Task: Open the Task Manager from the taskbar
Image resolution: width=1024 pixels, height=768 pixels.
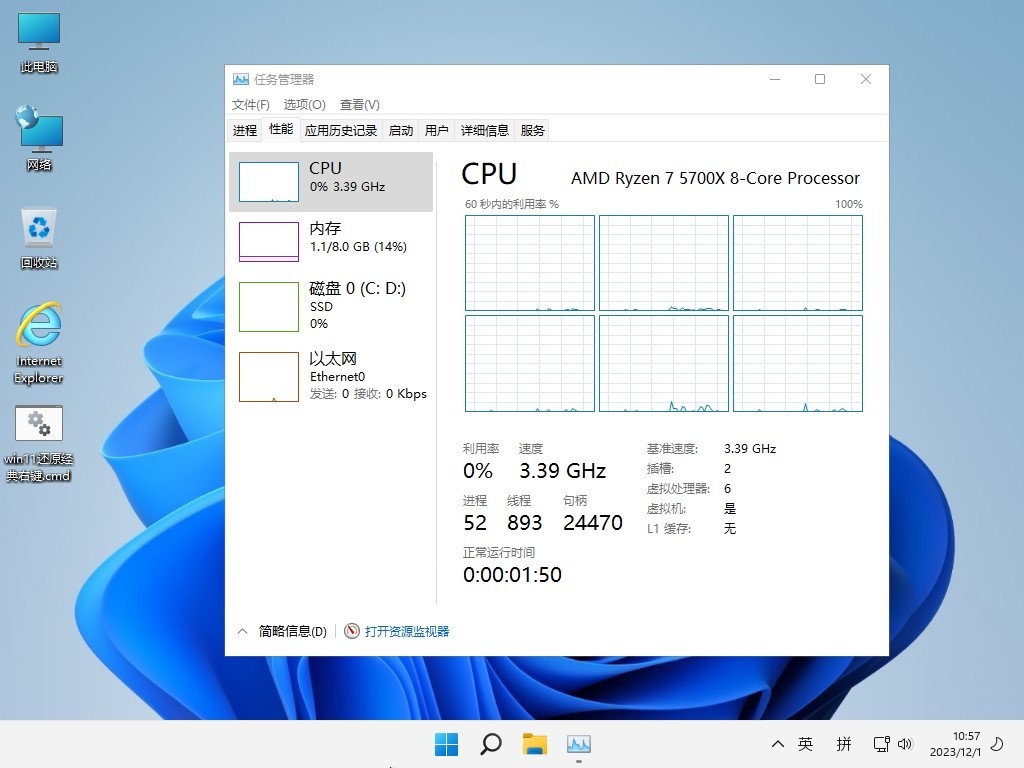Action: pyautogui.click(x=580, y=744)
